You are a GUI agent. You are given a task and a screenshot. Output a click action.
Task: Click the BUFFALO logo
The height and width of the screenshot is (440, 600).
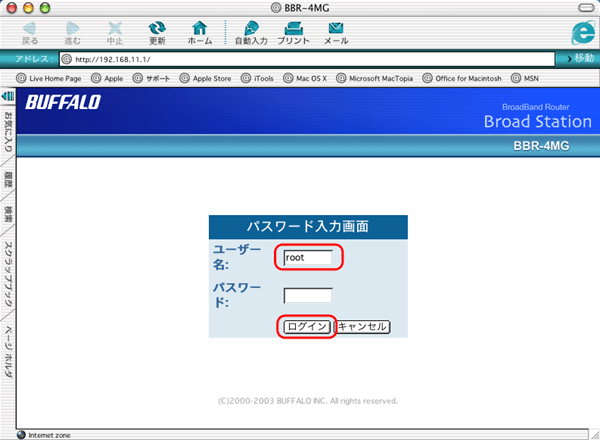tap(63, 102)
